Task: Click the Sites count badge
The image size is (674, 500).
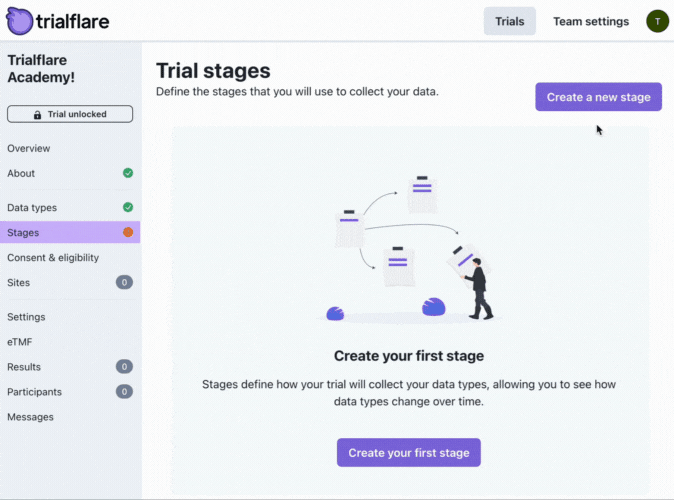Action: coord(124,282)
